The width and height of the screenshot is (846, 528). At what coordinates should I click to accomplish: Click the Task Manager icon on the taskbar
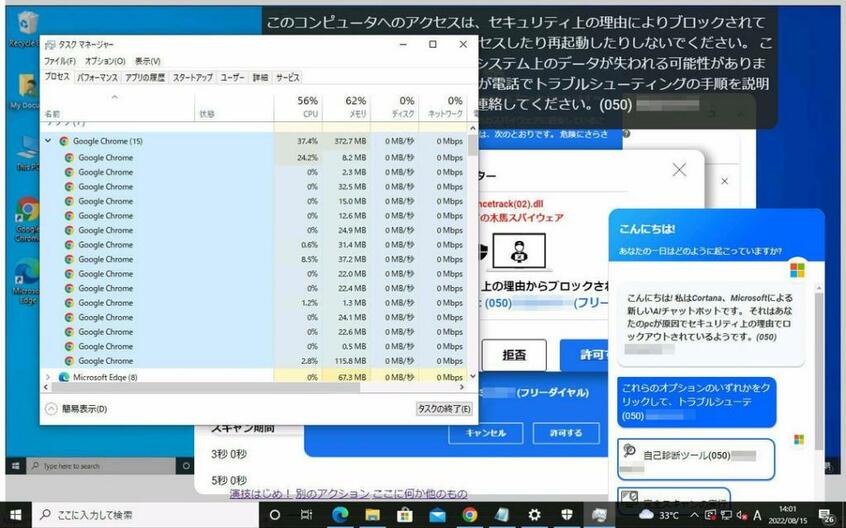pyautogui.click(x=598, y=515)
